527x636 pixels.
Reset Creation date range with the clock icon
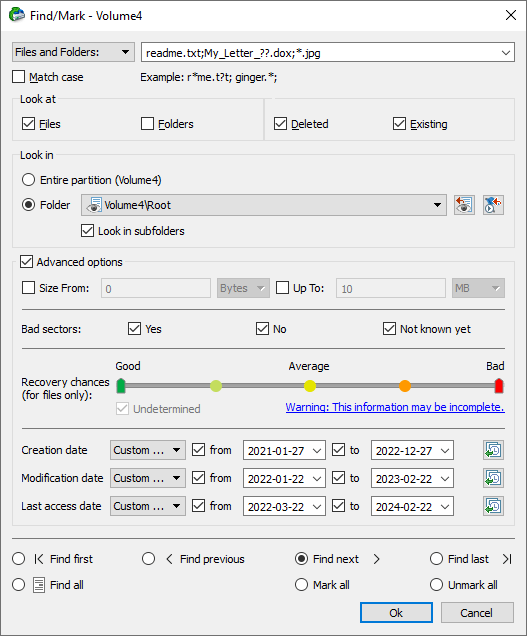[493, 450]
